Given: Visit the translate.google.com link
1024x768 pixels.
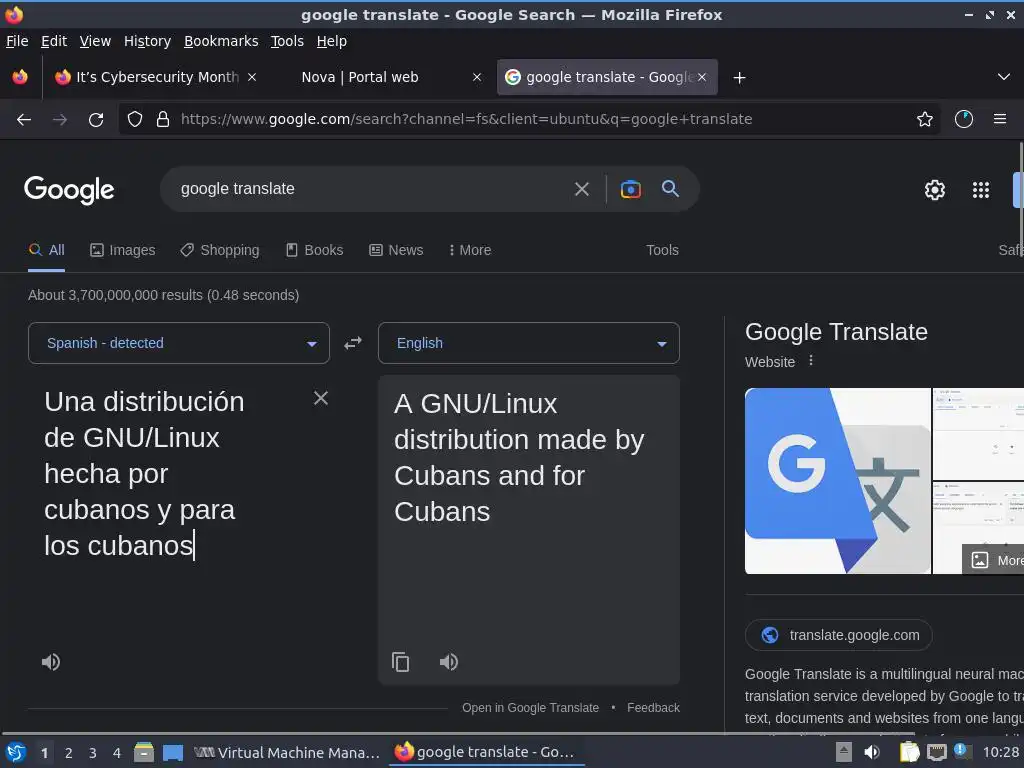Looking at the screenshot, I should pyautogui.click(x=839, y=635).
